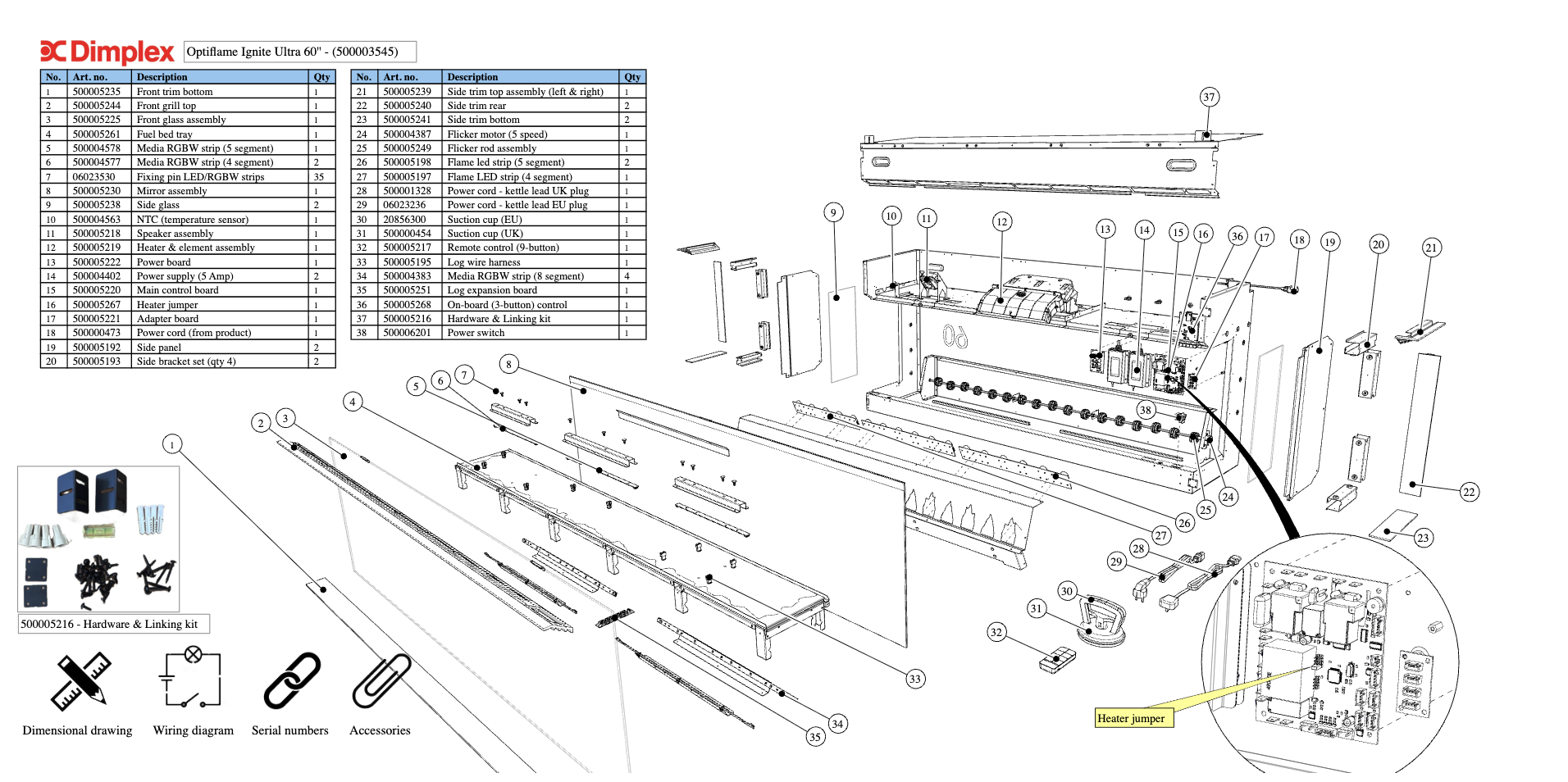Click the 500005216 Hardware & Linking kit caption

point(113,624)
